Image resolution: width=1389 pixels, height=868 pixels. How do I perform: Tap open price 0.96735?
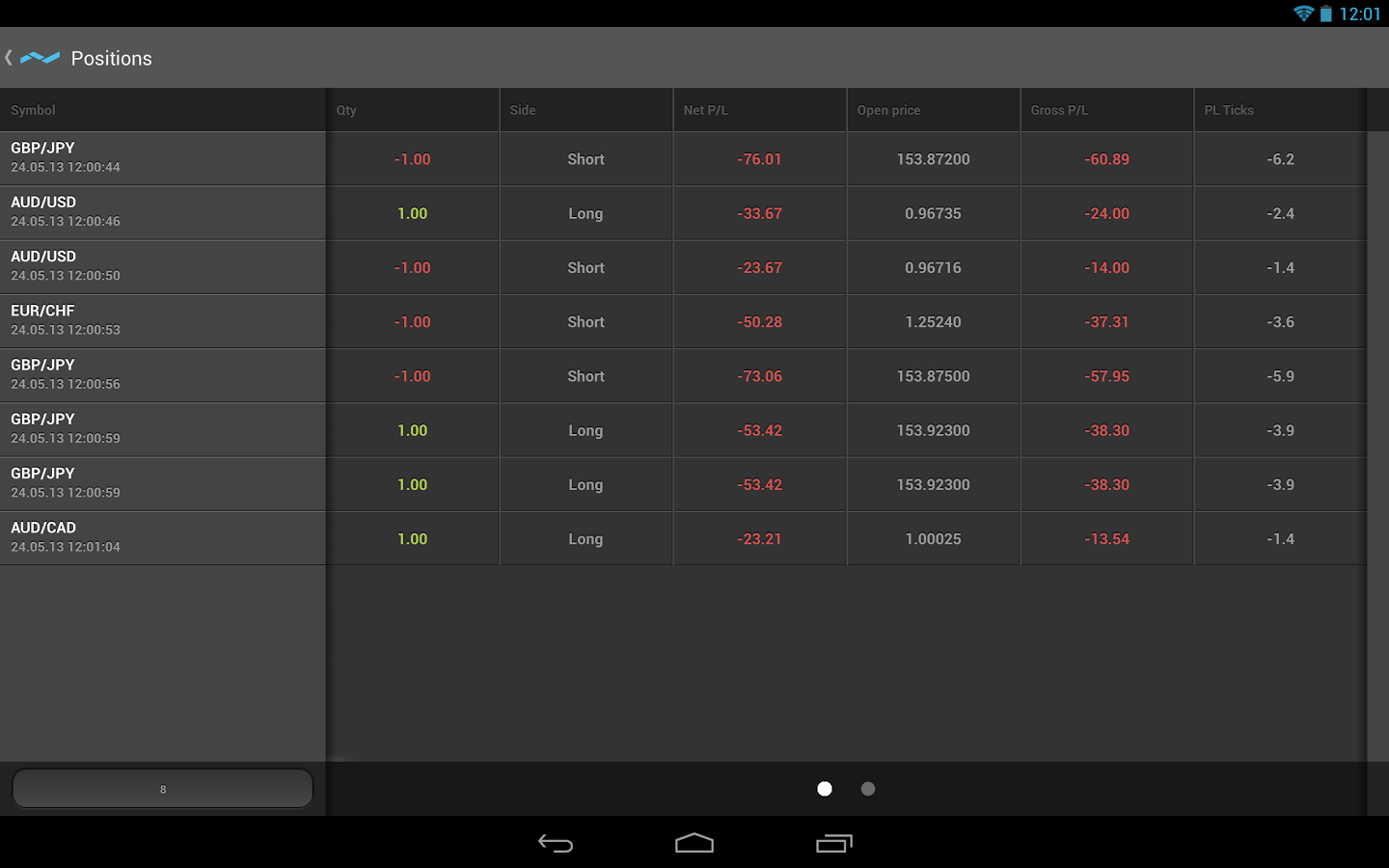click(933, 213)
